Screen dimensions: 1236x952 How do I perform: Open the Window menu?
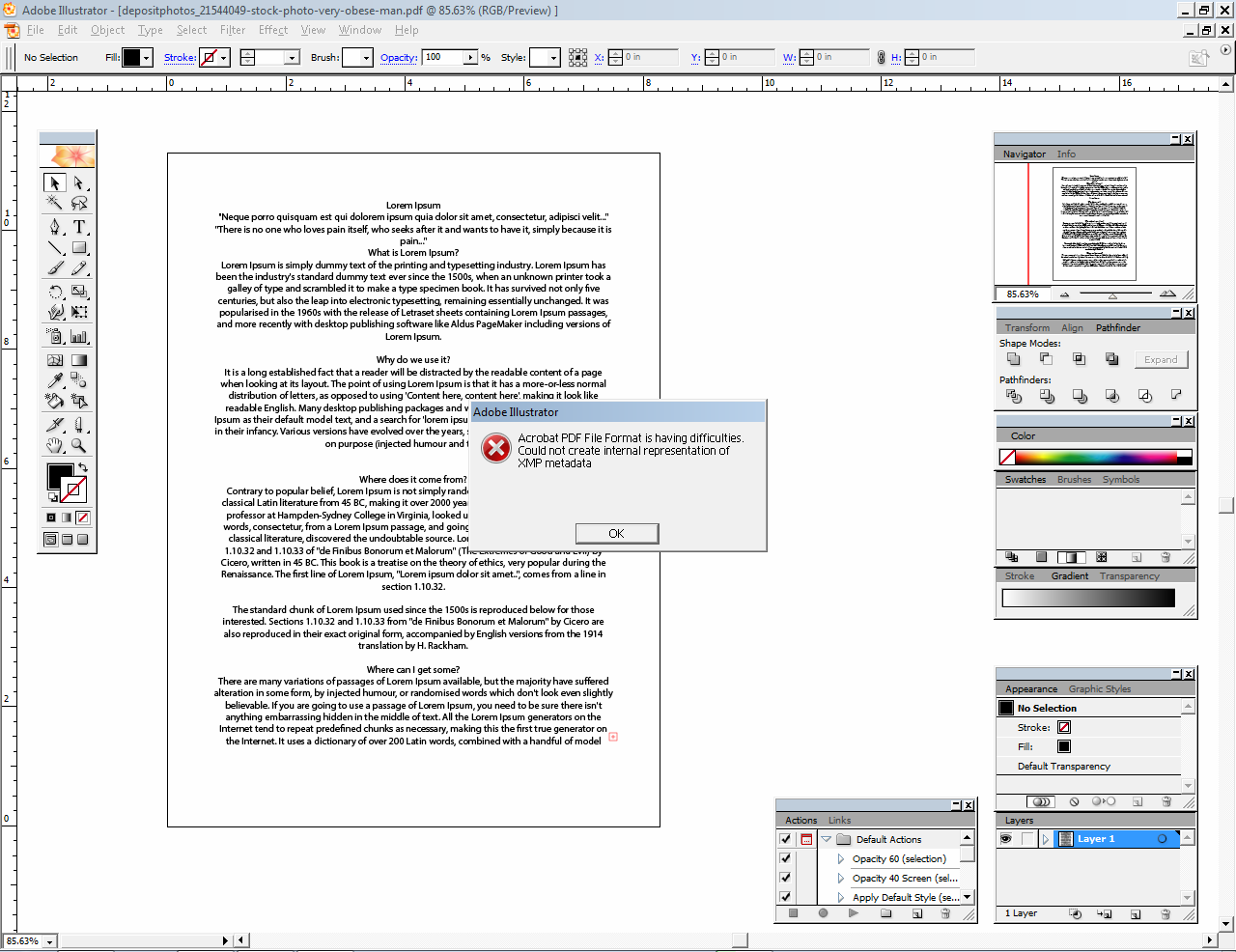click(x=360, y=30)
